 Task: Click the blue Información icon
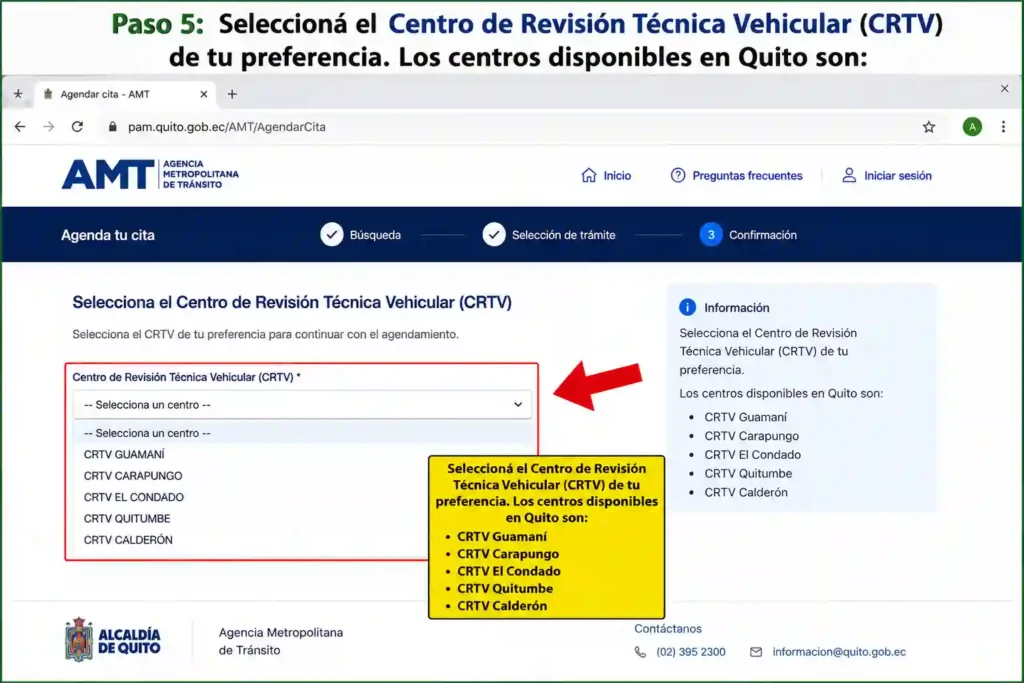pos(687,307)
